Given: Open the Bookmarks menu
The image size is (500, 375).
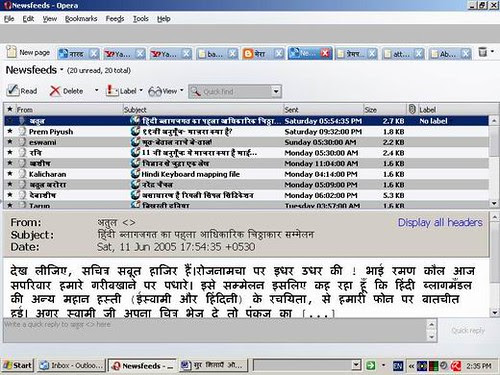Looking at the screenshot, I should (81, 19).
